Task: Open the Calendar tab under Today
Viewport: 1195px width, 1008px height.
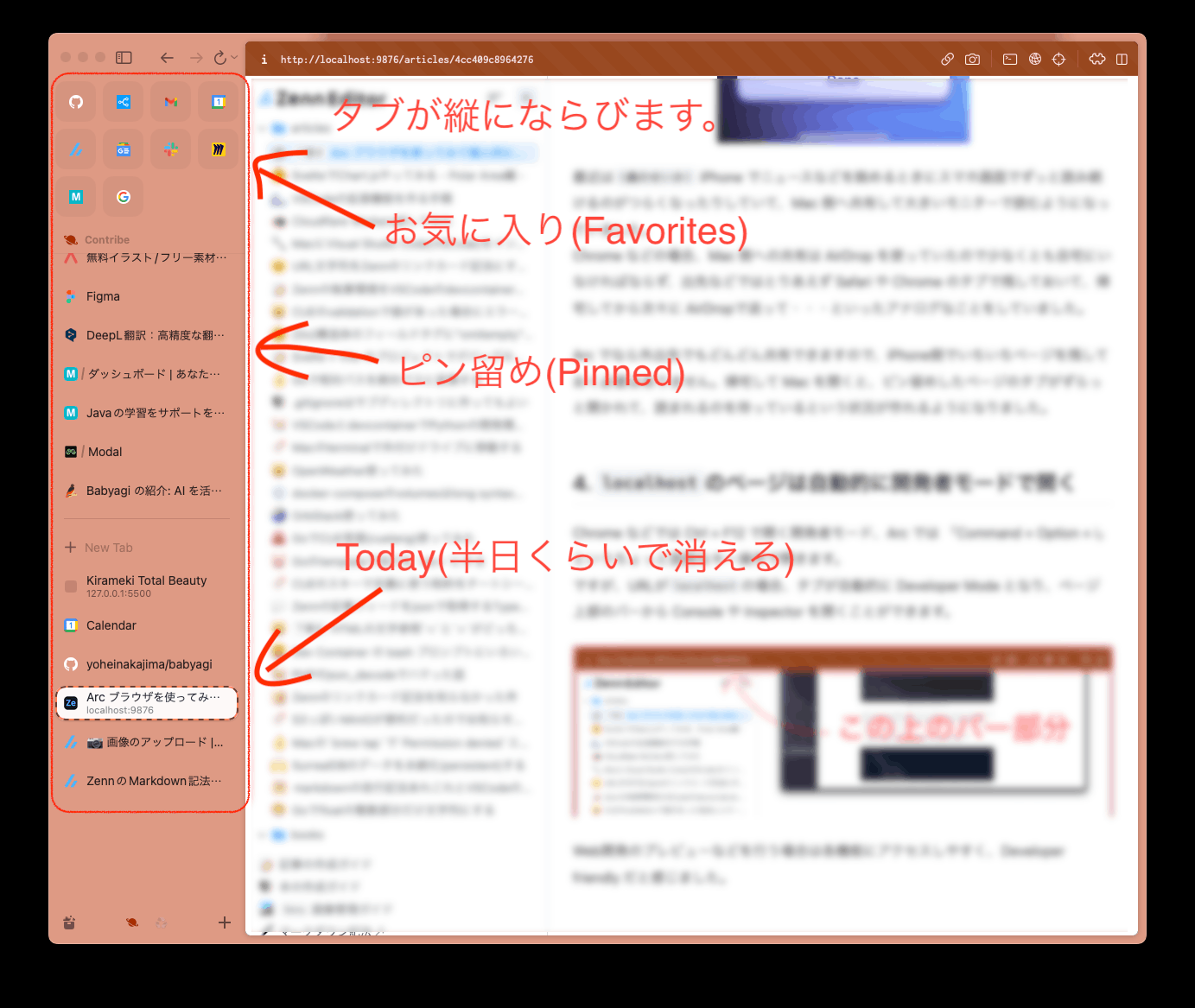Action: click(x=147, y=625)
